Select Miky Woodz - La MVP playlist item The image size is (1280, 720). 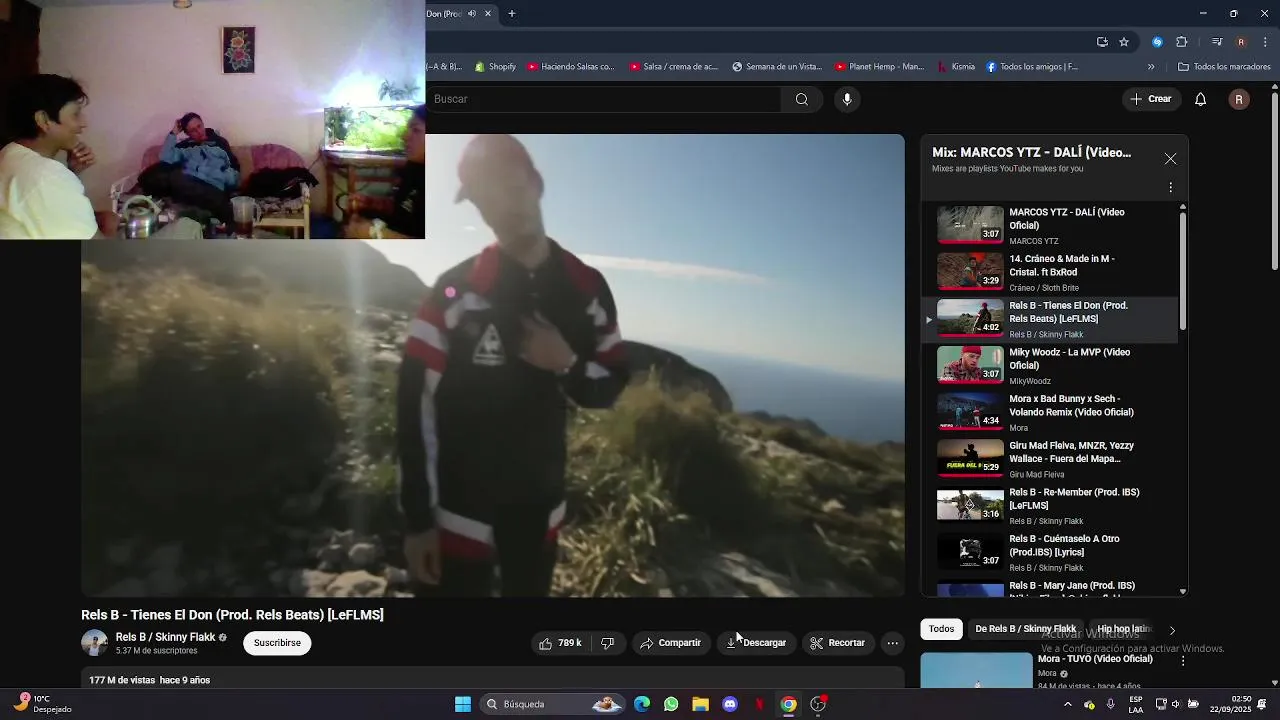1049,365
